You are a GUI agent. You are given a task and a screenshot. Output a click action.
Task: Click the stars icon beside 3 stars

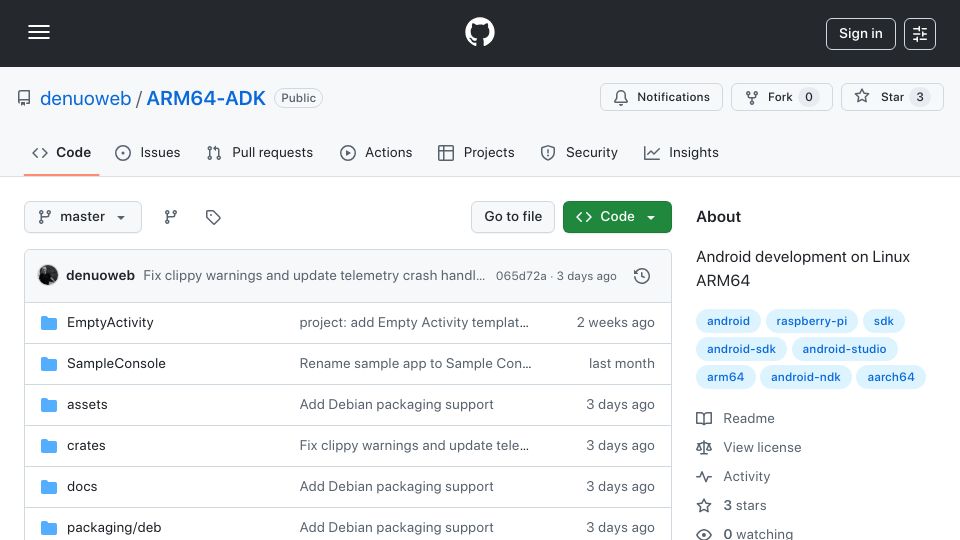point(704,506)
